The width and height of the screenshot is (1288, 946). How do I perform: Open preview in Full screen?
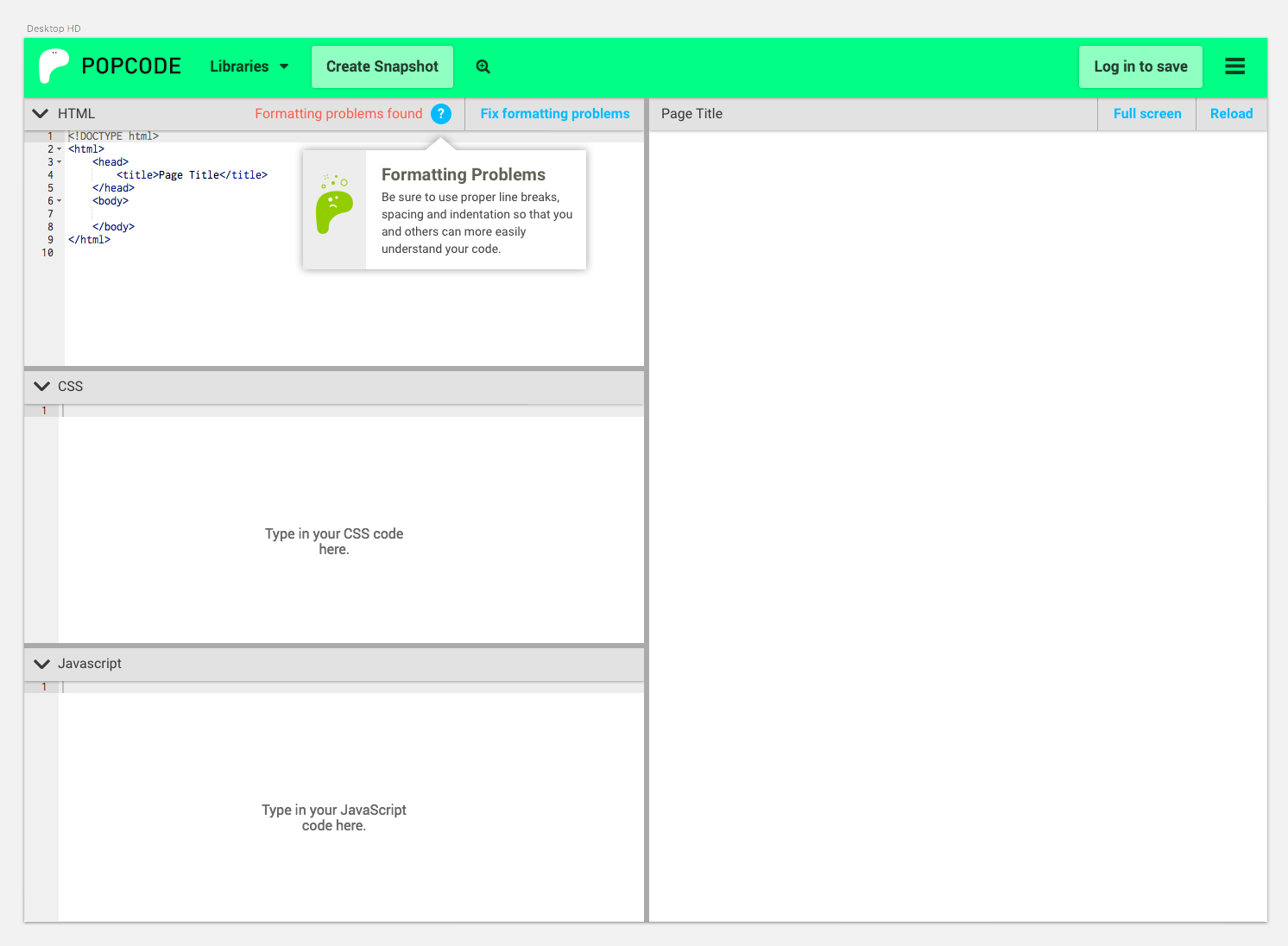[x=1146, y=113]
